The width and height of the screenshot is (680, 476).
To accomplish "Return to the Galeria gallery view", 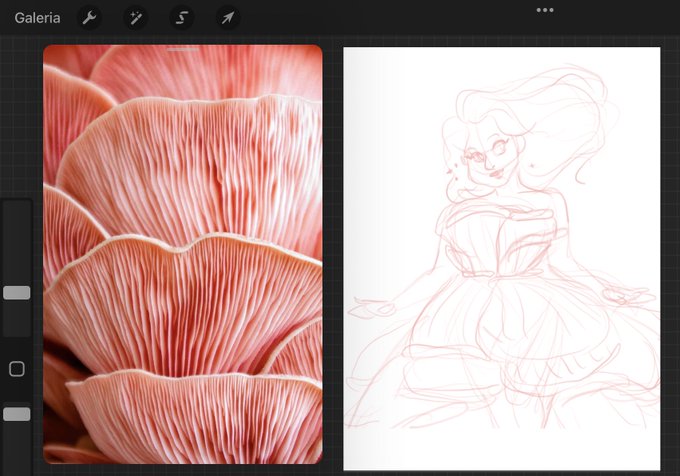I will 37,18.
